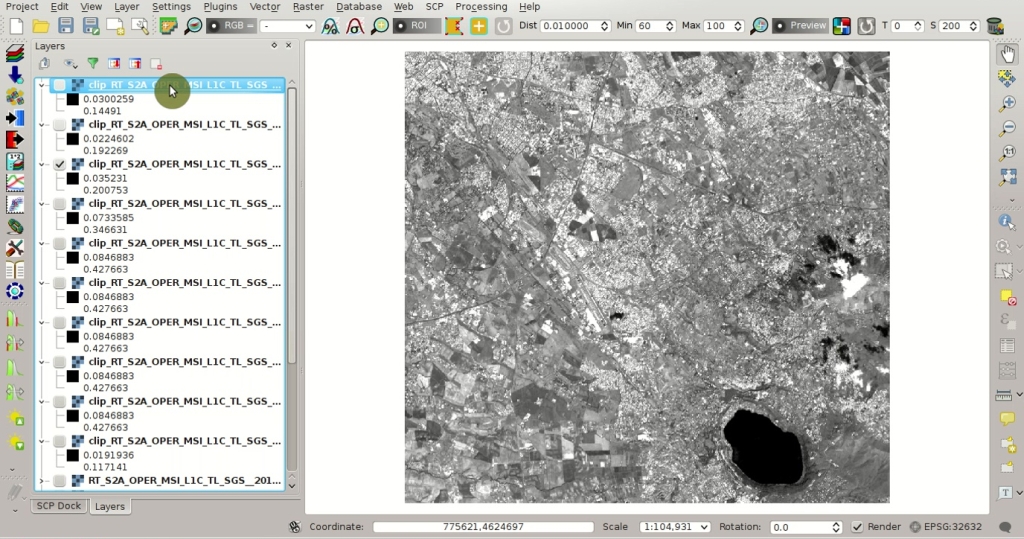Save the project with the floppy disk icon
Viewport: 1024px width, 539px height.
(66, 26)
